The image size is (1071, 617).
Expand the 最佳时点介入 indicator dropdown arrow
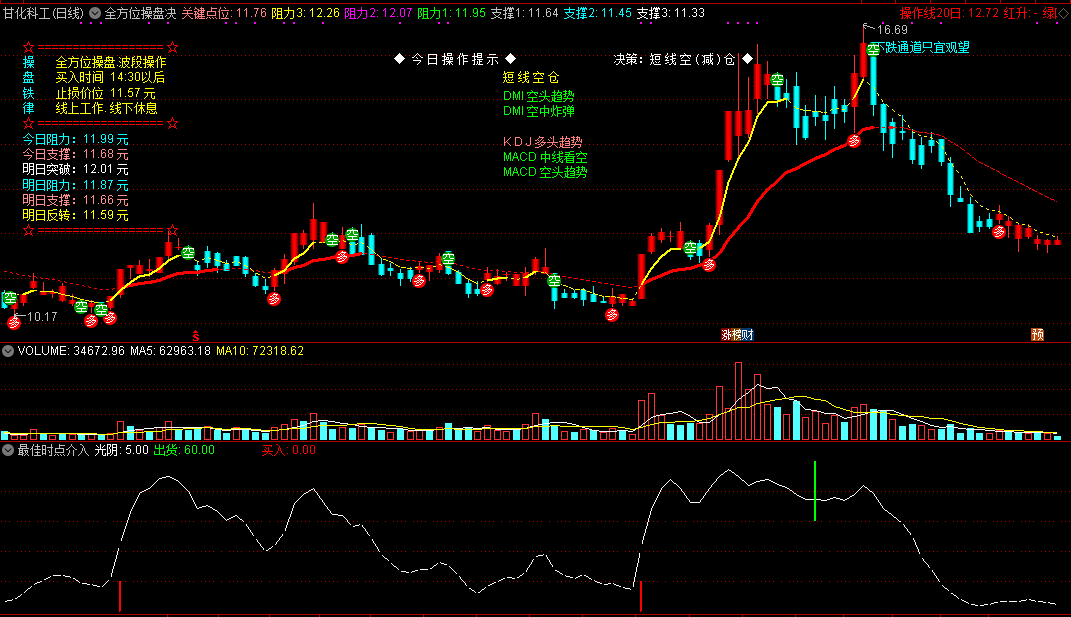8,450
